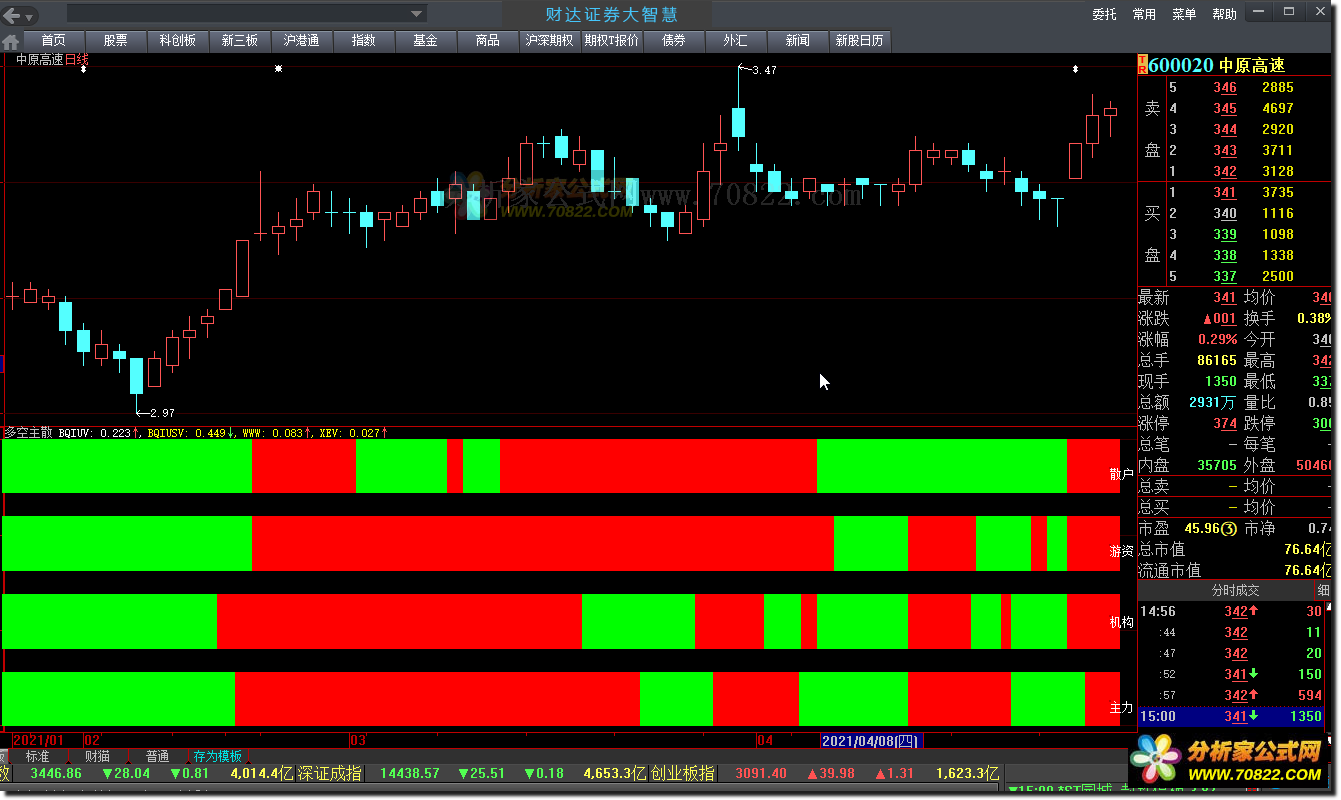1341x800 pixels.
Task: Click the 2.97 low price marker
Action: point(161,413)
